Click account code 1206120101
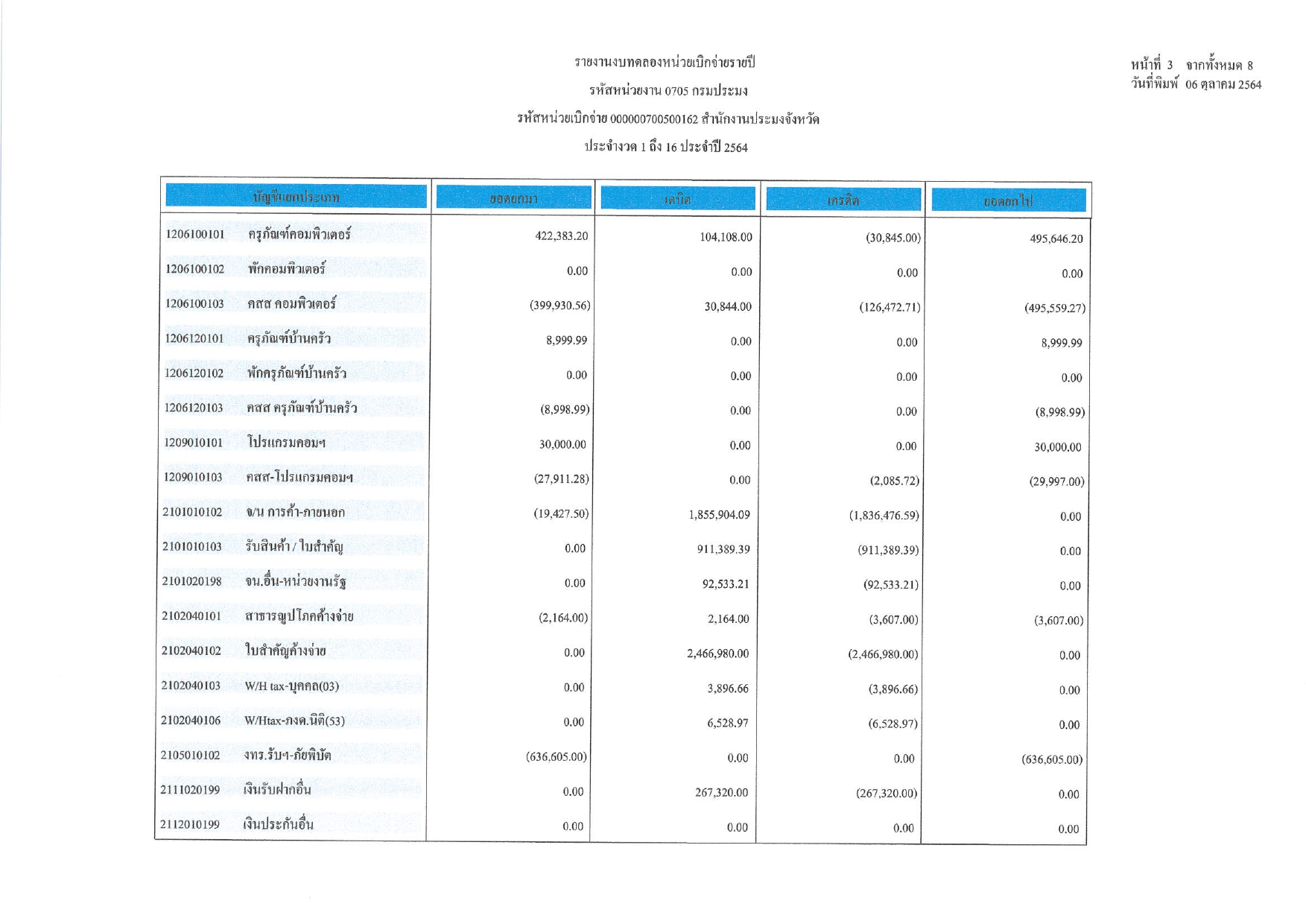Viewport: 1306px width, 924px height. [x=194, y=338]
